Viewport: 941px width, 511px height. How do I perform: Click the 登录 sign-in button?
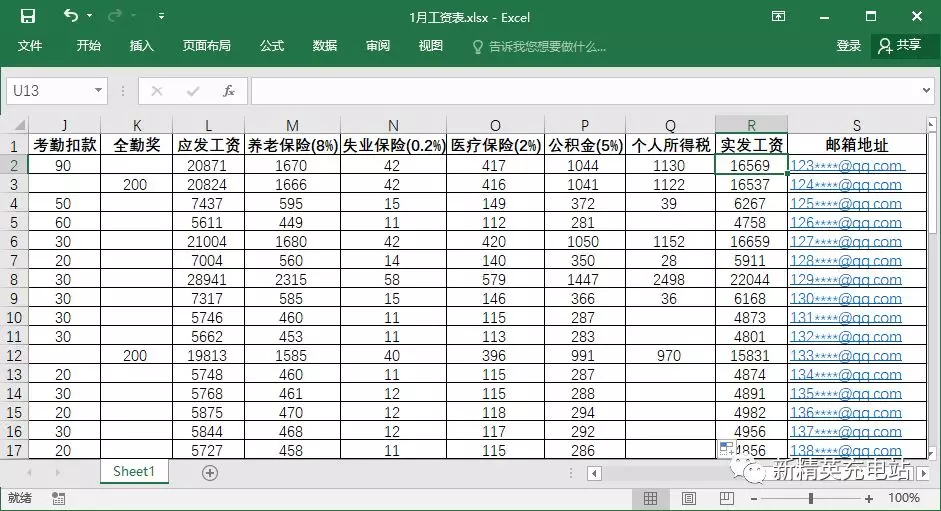pyautogui.click(x=849, y=46)
